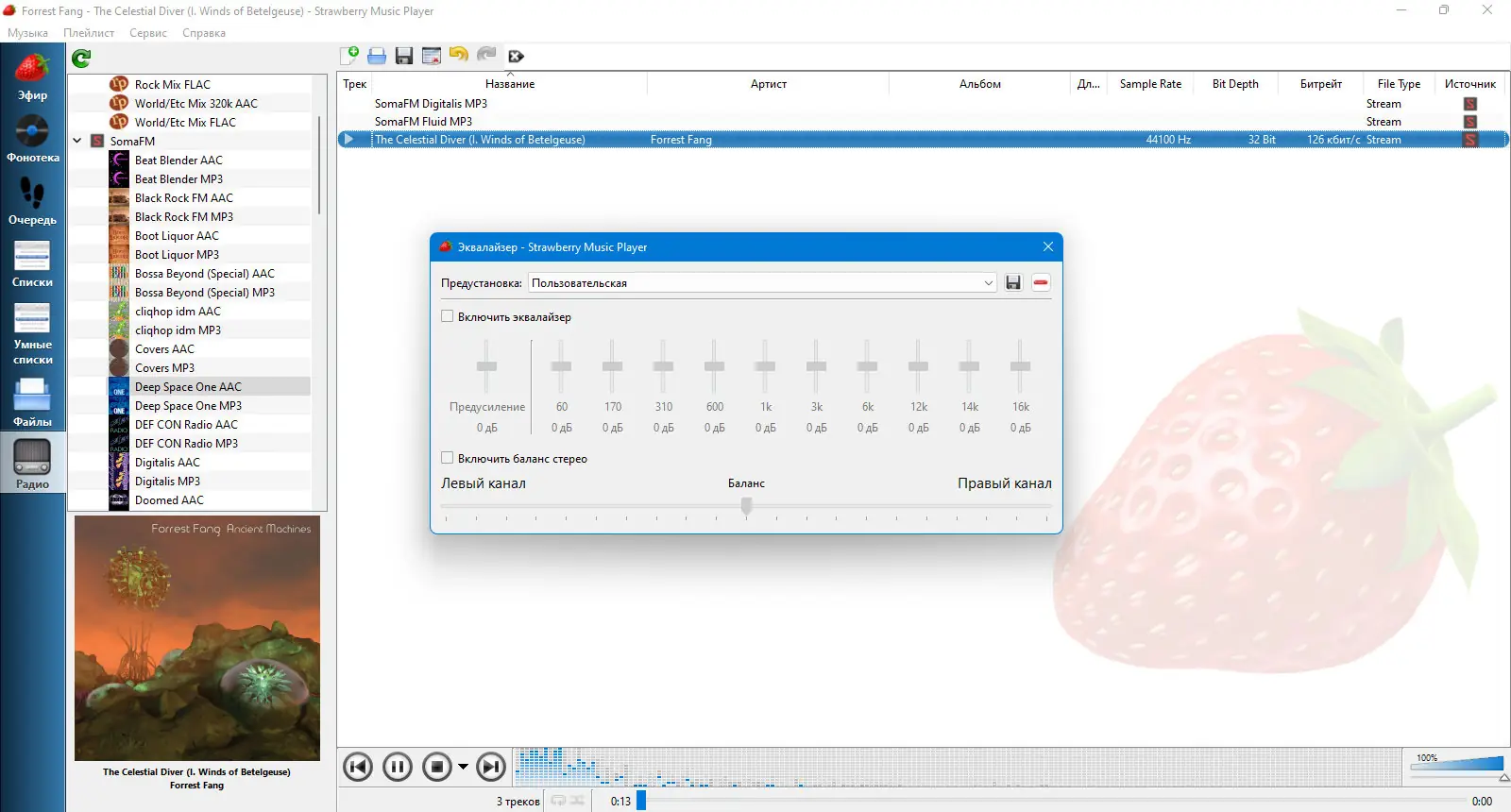Viewport: 1511px width, 812px height.
Task: Open the stop button options arrow
Action: tap(463, 767)
